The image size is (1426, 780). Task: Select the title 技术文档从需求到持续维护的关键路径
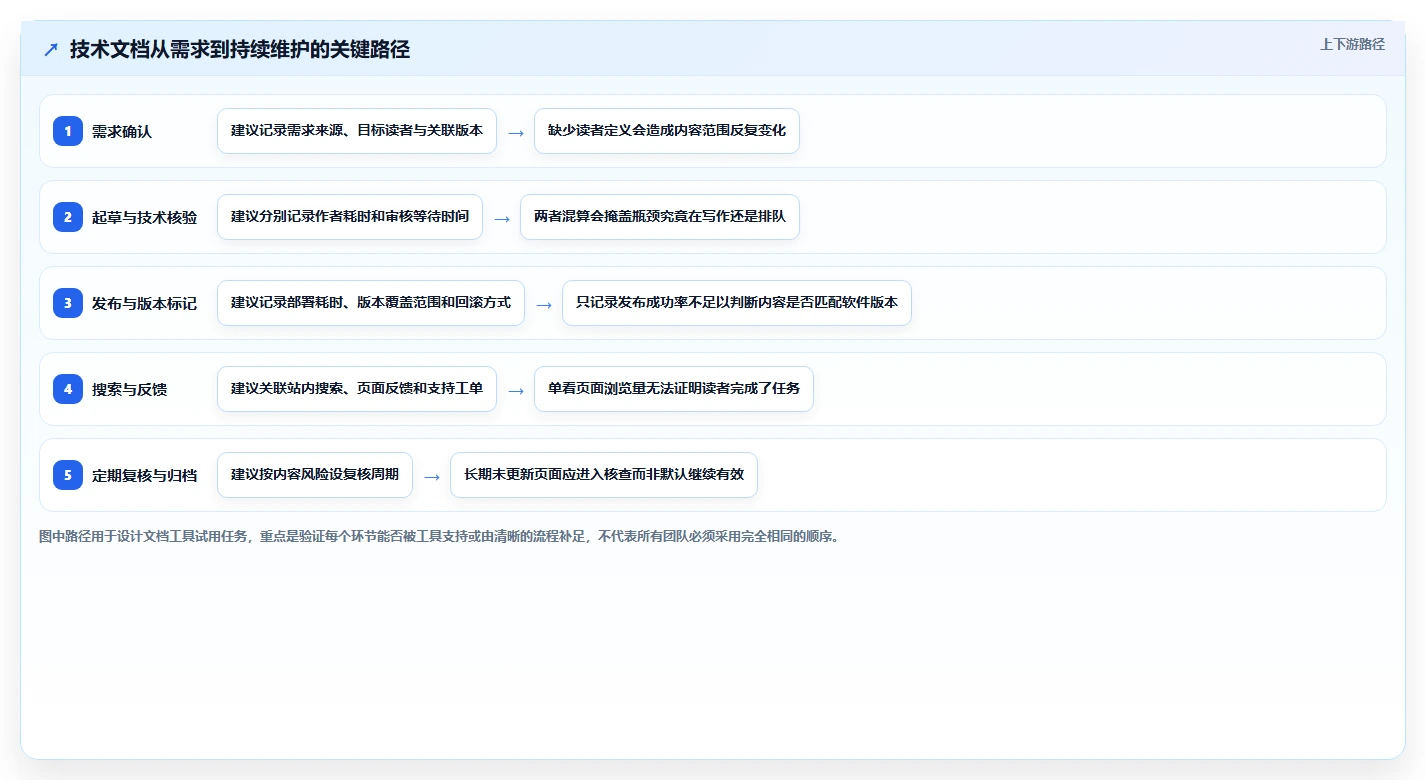[240, 50]
